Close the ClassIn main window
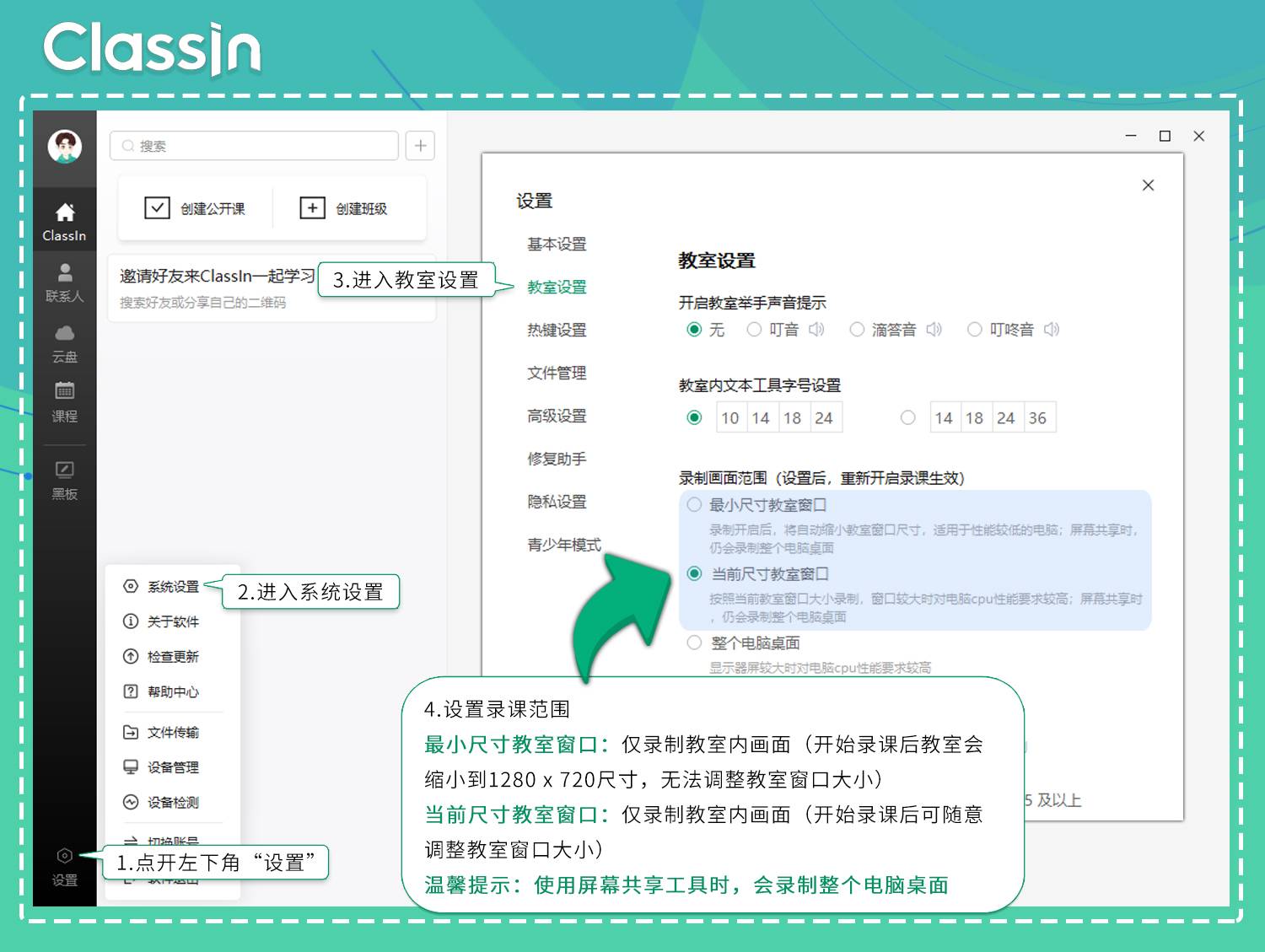Screen dimensions: 1265x952 [x=1198, y=136]
